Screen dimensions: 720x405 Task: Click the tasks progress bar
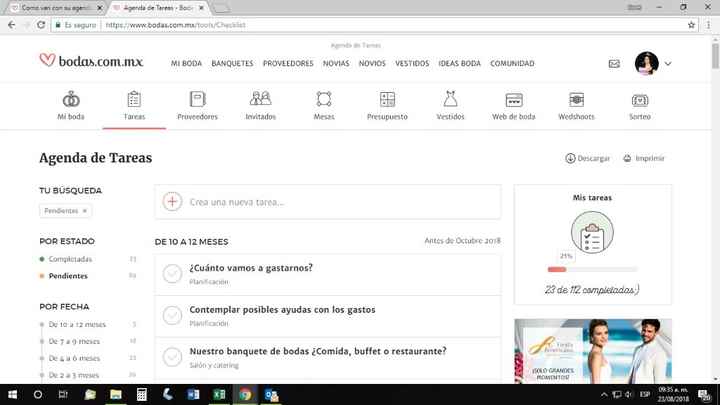592,270
